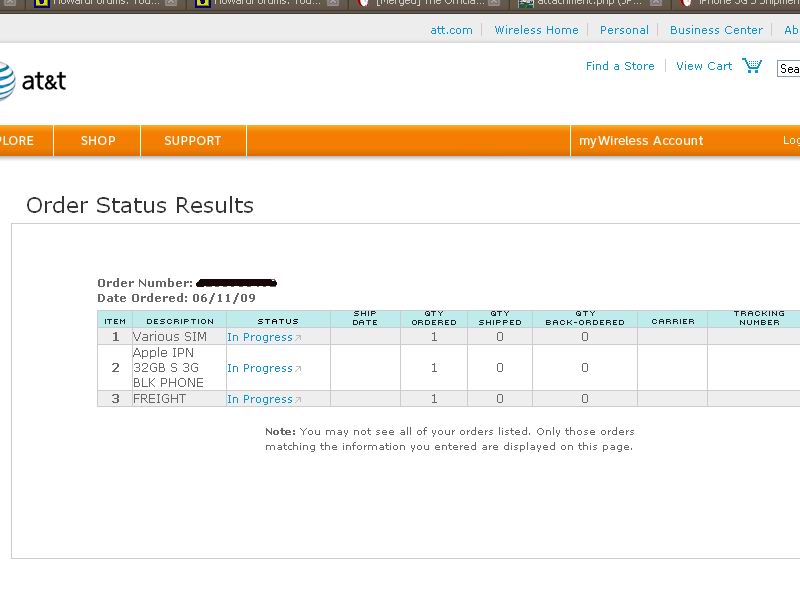Click the DESCRIPTION column header

(x=180, y=321)
